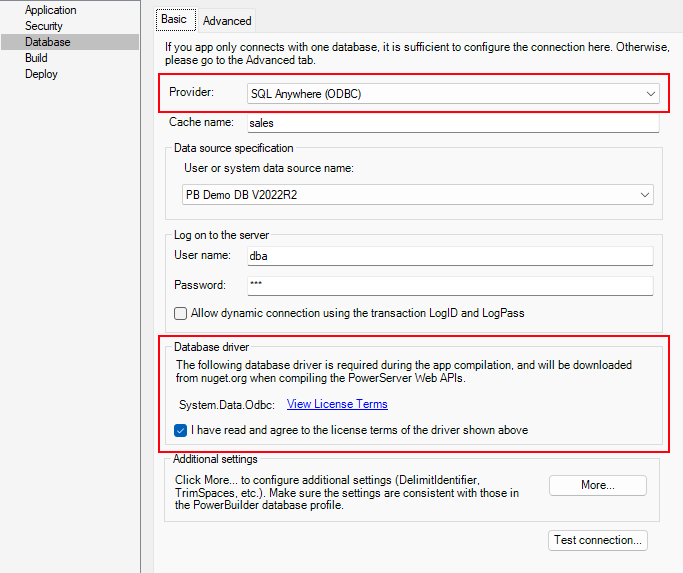The width and height of the screenshot is (683, 573).
Task: Switch to the Advanced tab
Action: click(227, 20)
